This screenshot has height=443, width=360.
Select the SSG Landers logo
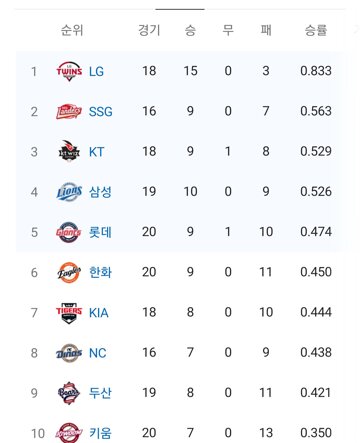coord(69,111)
